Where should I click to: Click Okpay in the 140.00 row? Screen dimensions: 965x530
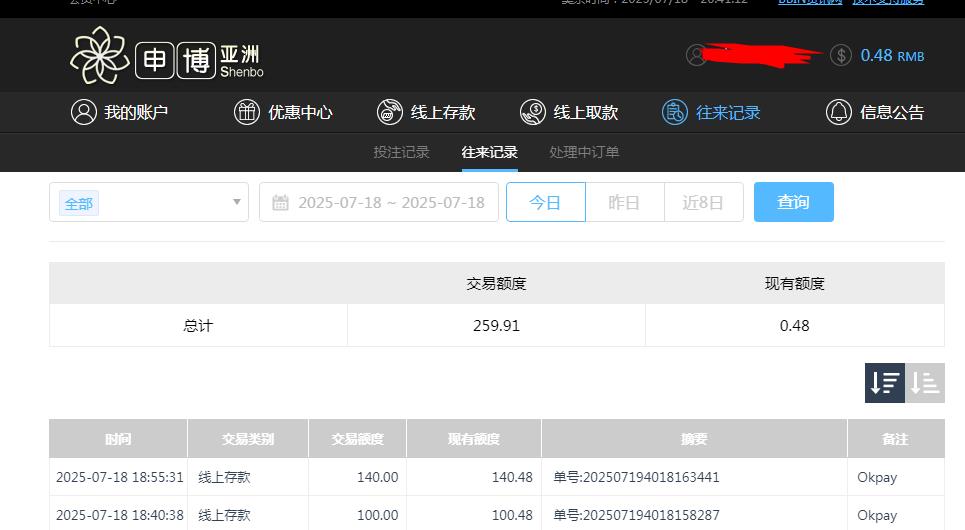[x=877, y=478]
